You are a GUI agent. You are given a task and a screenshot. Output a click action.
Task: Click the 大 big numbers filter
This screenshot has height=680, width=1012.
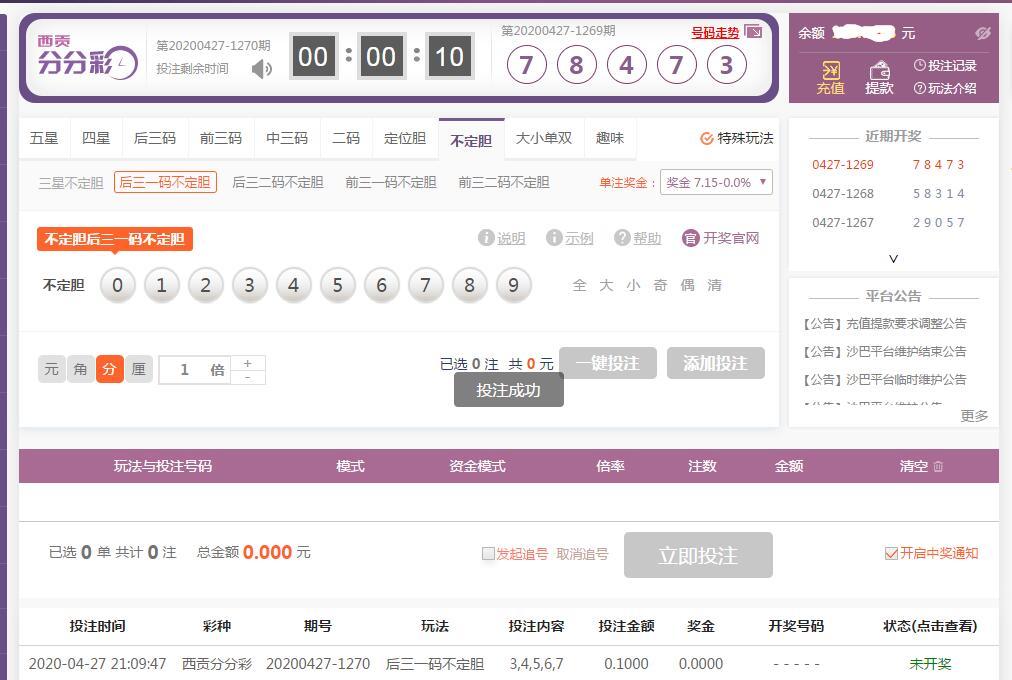point(606,285)
